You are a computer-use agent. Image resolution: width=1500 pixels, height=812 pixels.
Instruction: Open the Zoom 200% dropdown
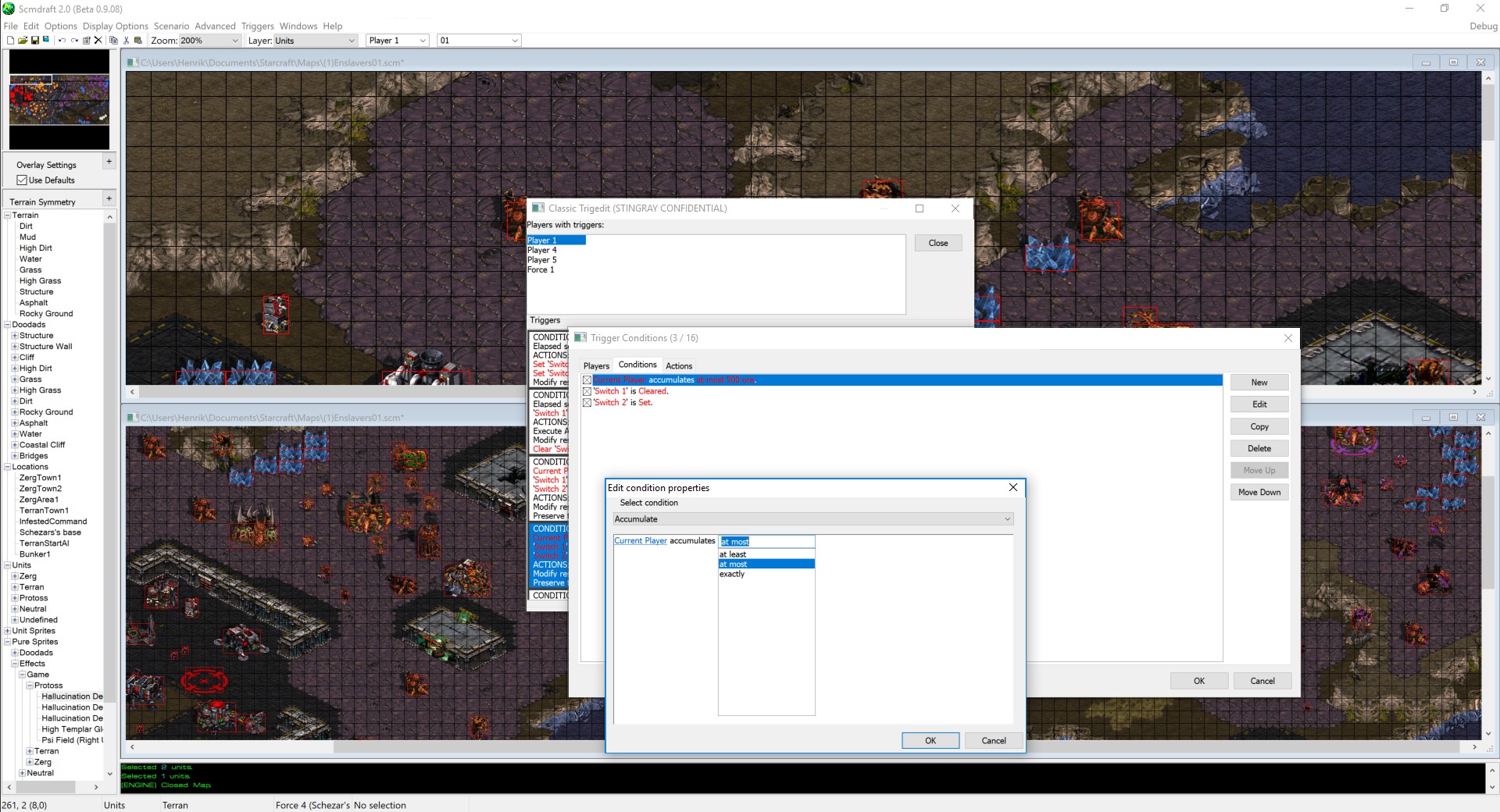(234, 41)
